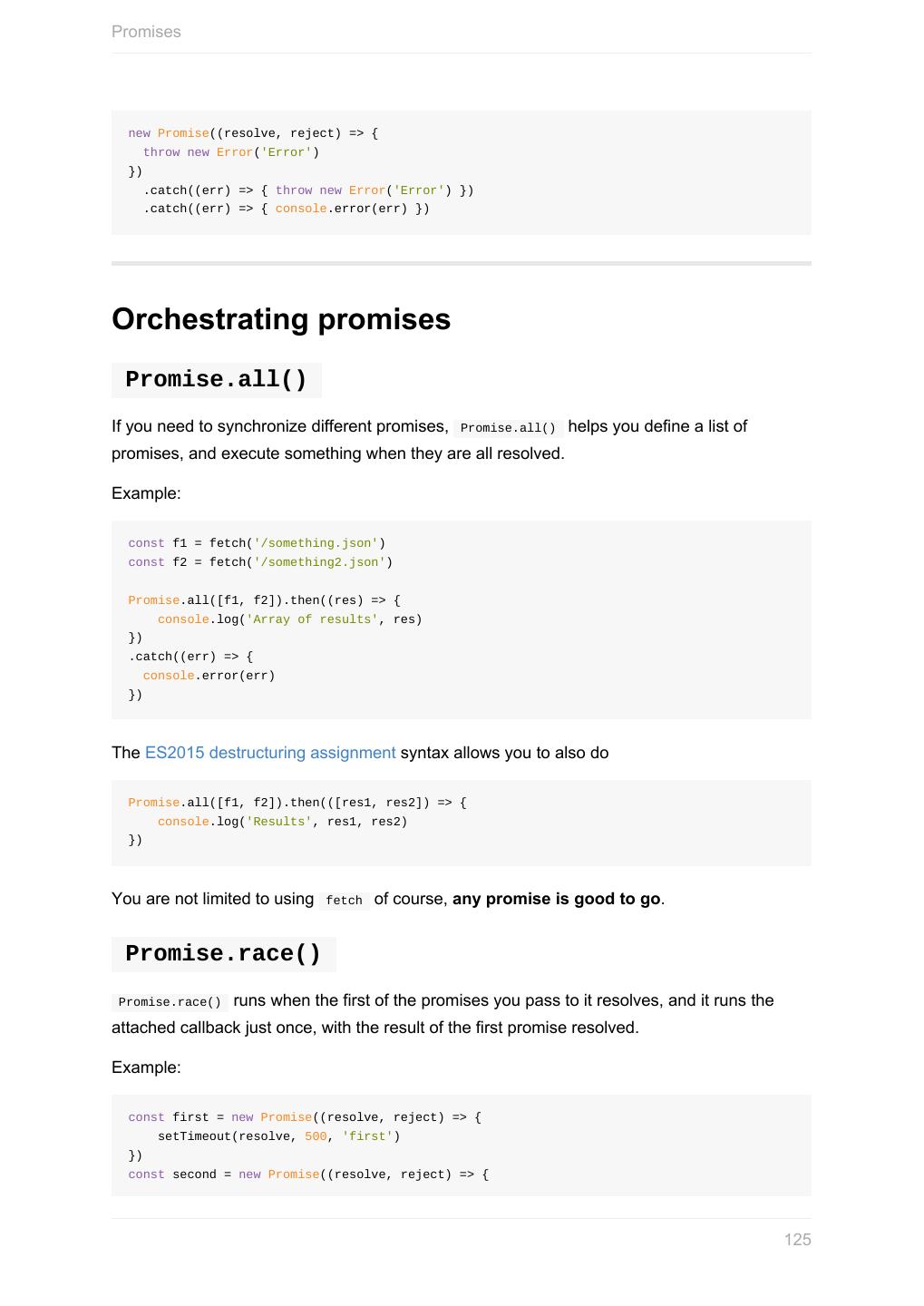The width and height of the screenshot is (924, 1306).
Task: Click the first 'Example:' label under Promise.all()
Action: point(146,493)
